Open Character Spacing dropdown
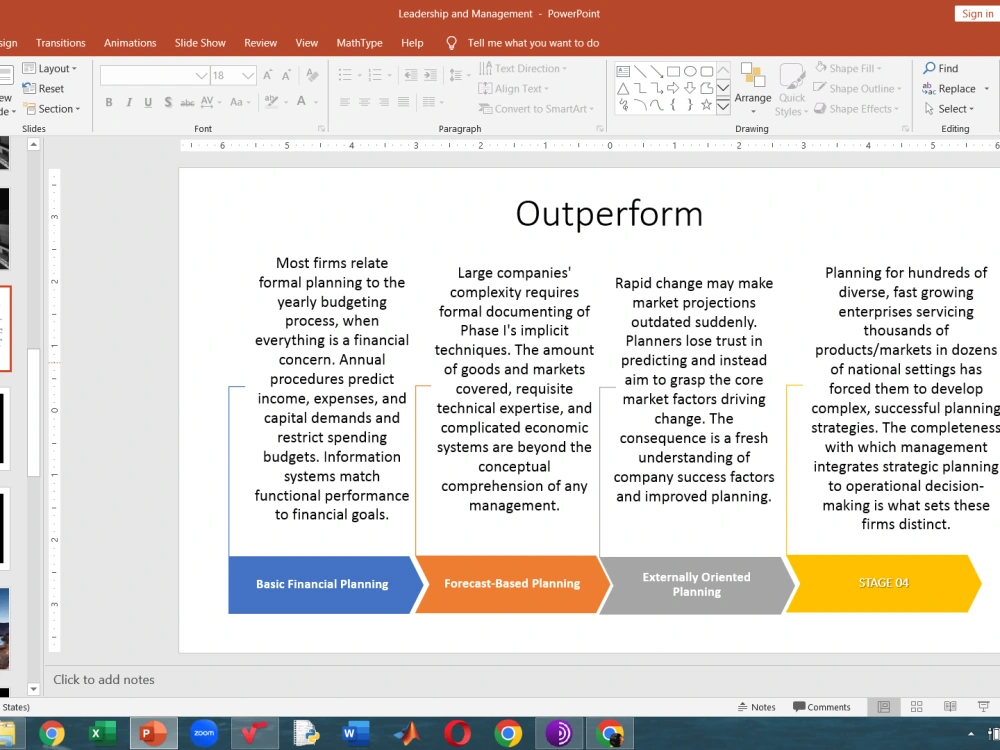This screenshot has height=750, width=1000. (x=211, y=102)
